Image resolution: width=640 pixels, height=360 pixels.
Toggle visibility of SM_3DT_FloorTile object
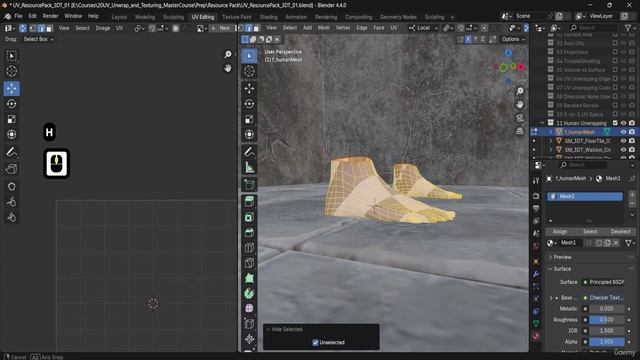(x=623, y=141)
